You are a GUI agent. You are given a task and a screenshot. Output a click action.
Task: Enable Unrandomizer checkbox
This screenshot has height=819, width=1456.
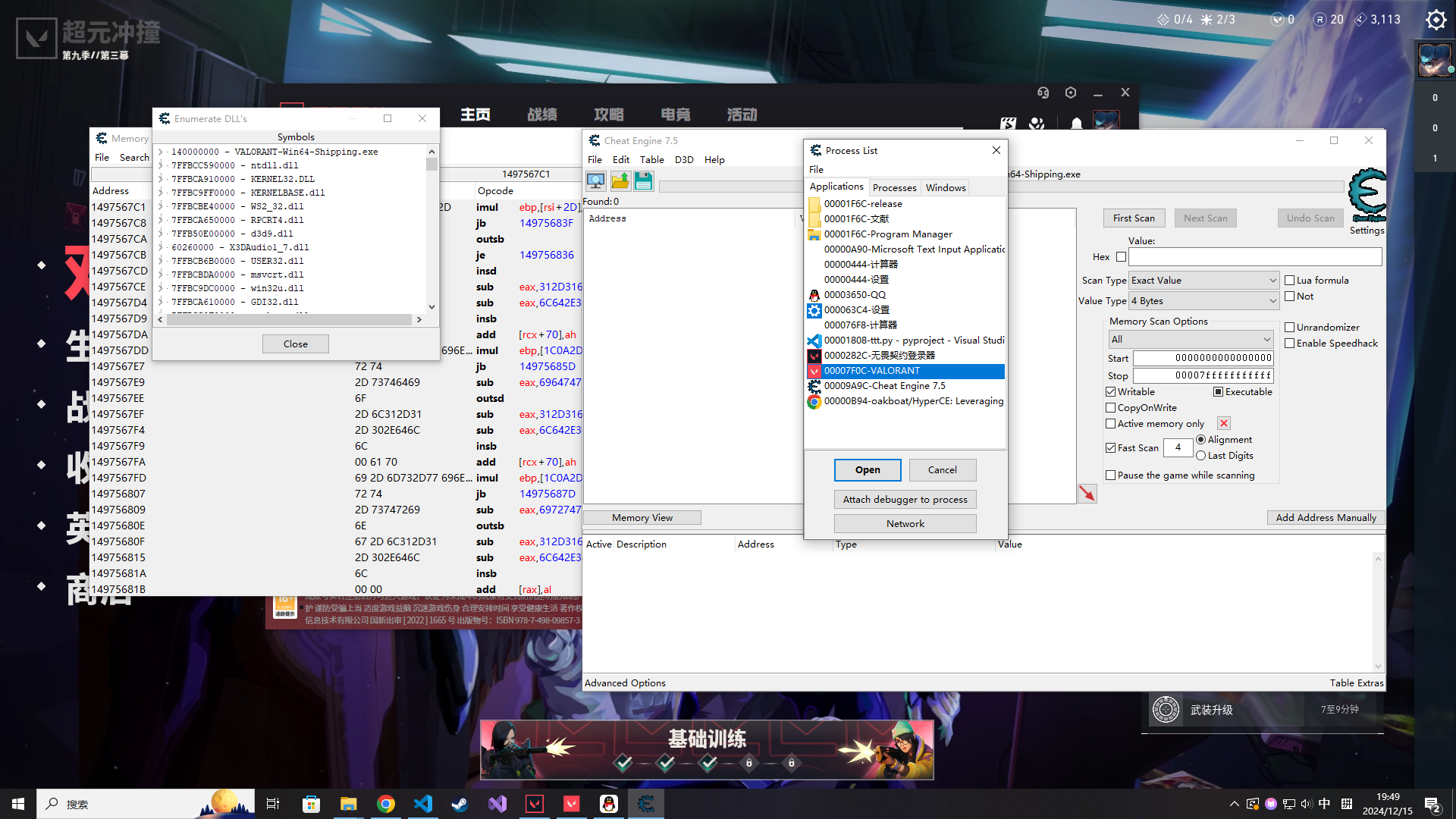1289,328
